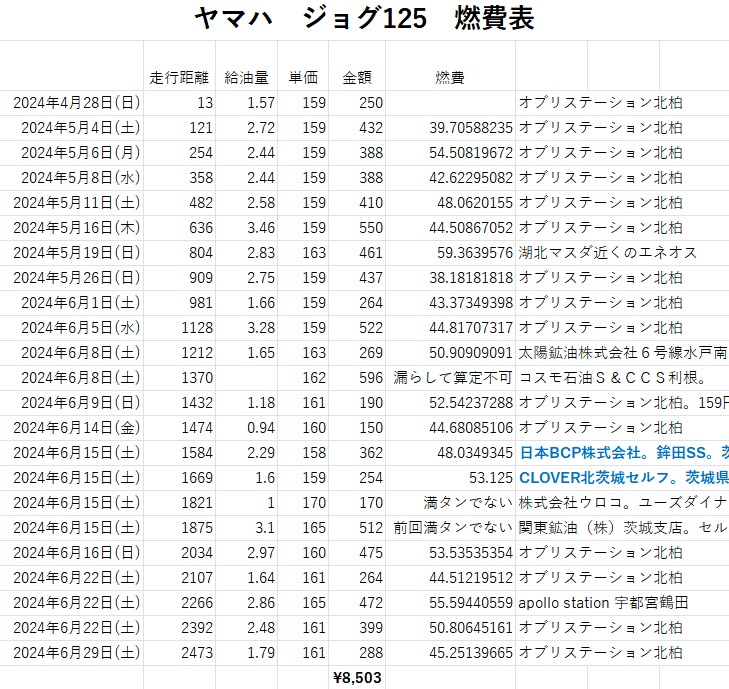The width and height of the screenshot is (729, 689).
Task: Select the apollo station 宇都宮鶴田 cell
Action: point(603,603)
